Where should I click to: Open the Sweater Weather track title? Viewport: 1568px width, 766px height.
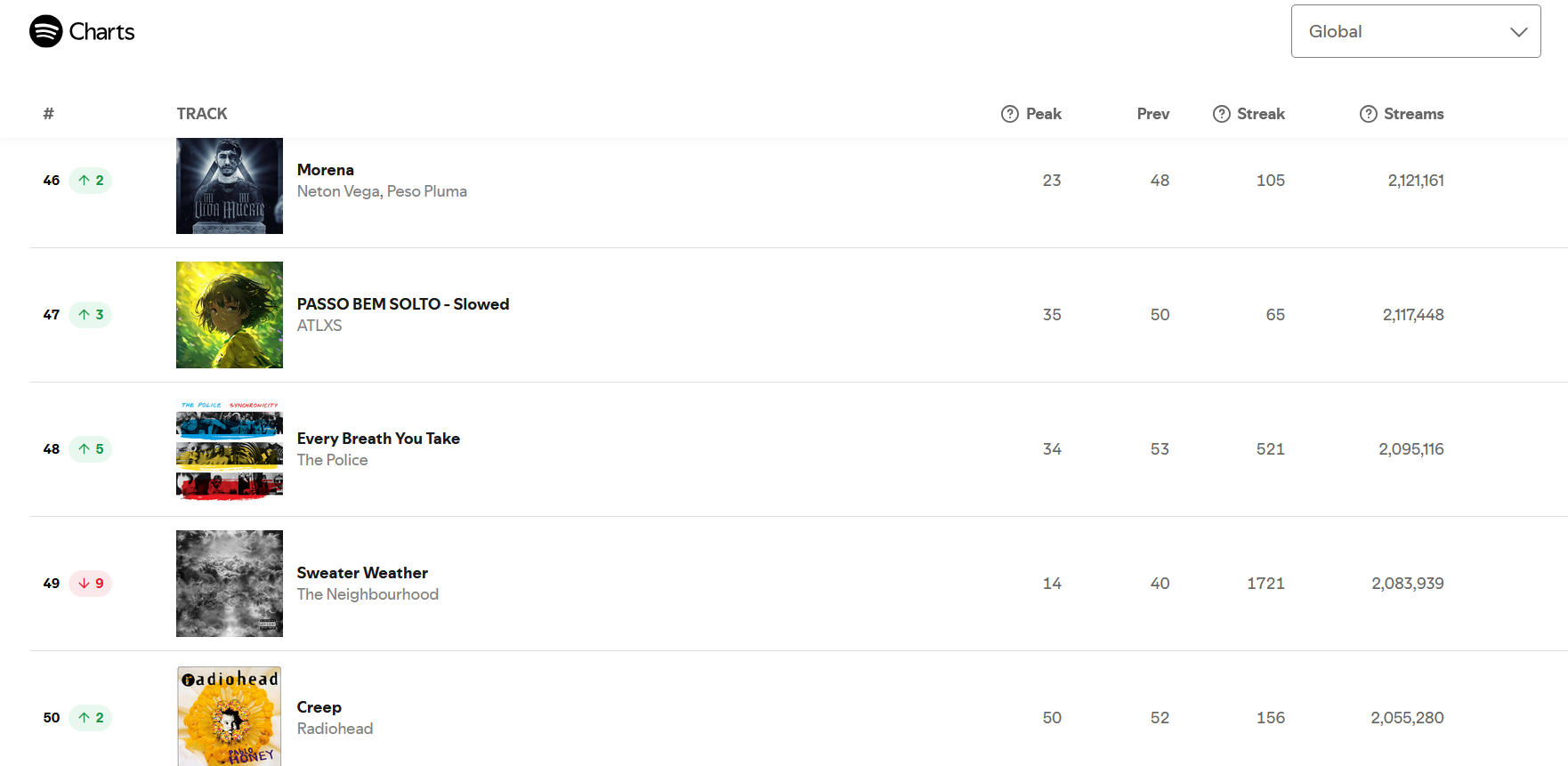point(362,573)
